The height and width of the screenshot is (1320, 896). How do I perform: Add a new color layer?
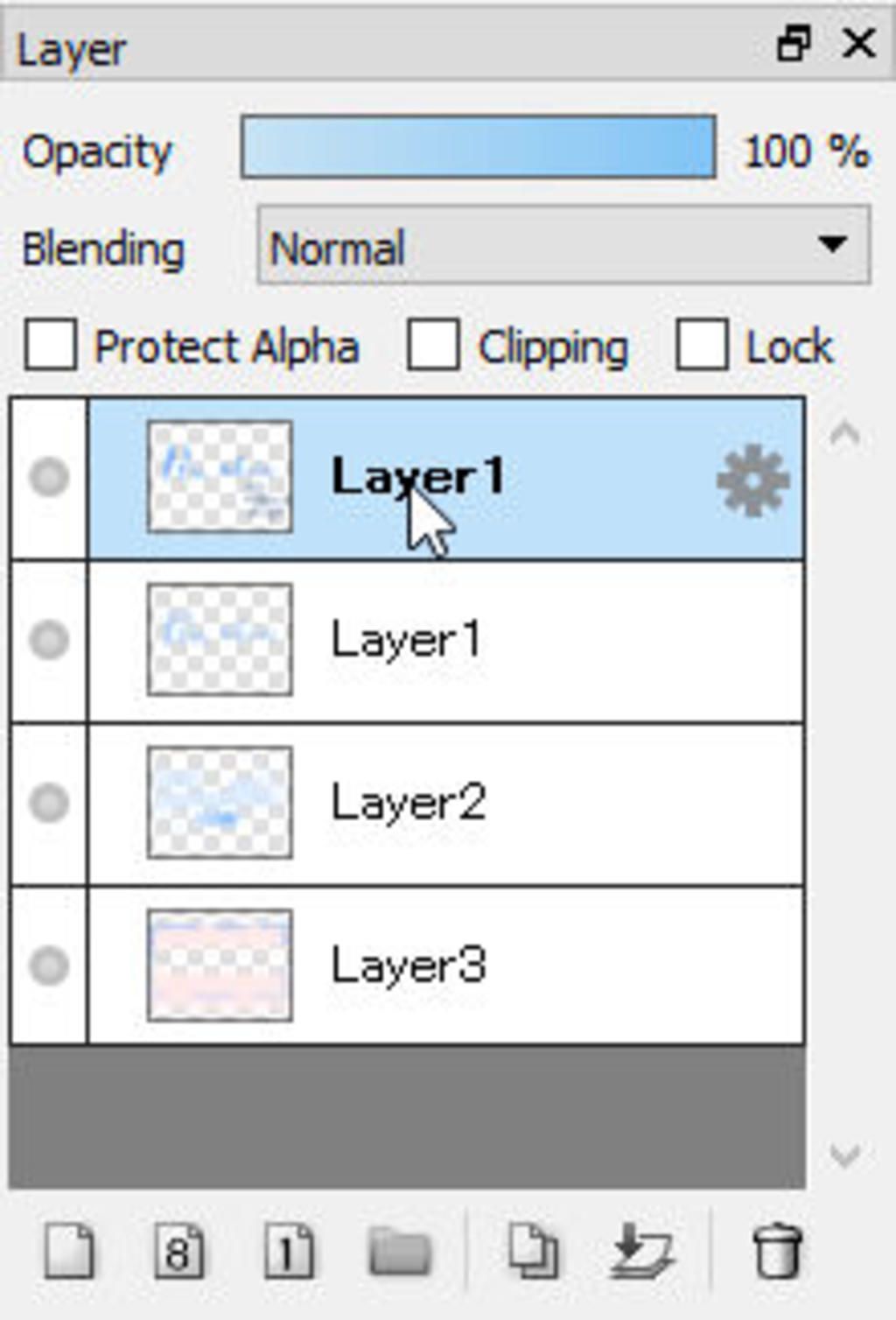(69, 1252)
